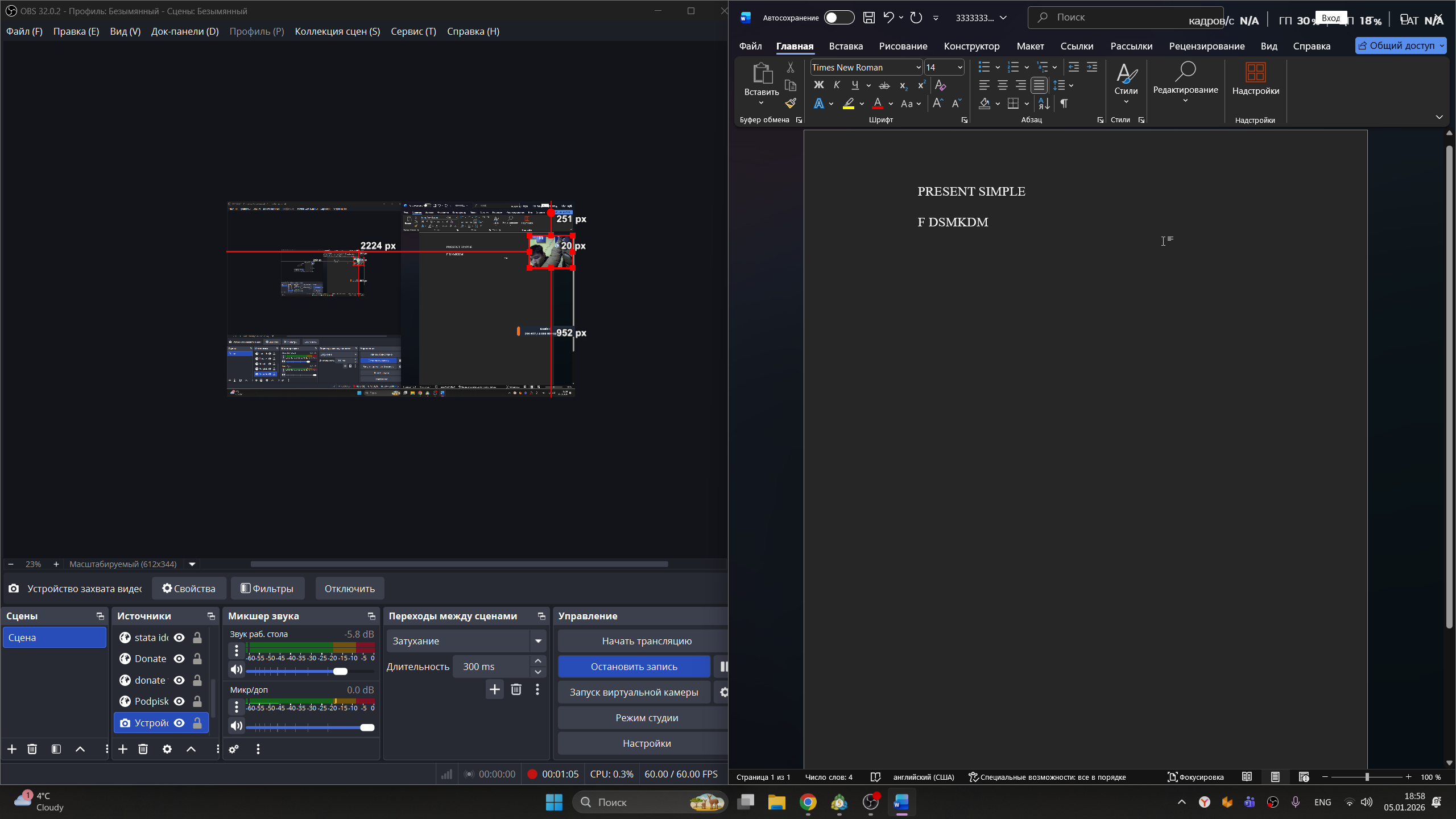Mute the Звук раб. стола speaker icon
The height and width of the screenshot is (819, 1456).
236,669
